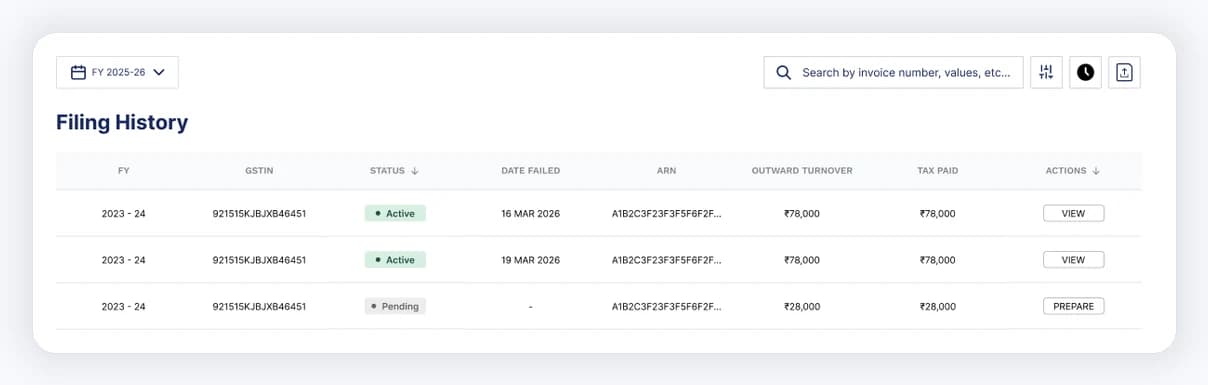1208x385 pixels.
Task: Select the date 16 MAR 2026
Action: 530,213
